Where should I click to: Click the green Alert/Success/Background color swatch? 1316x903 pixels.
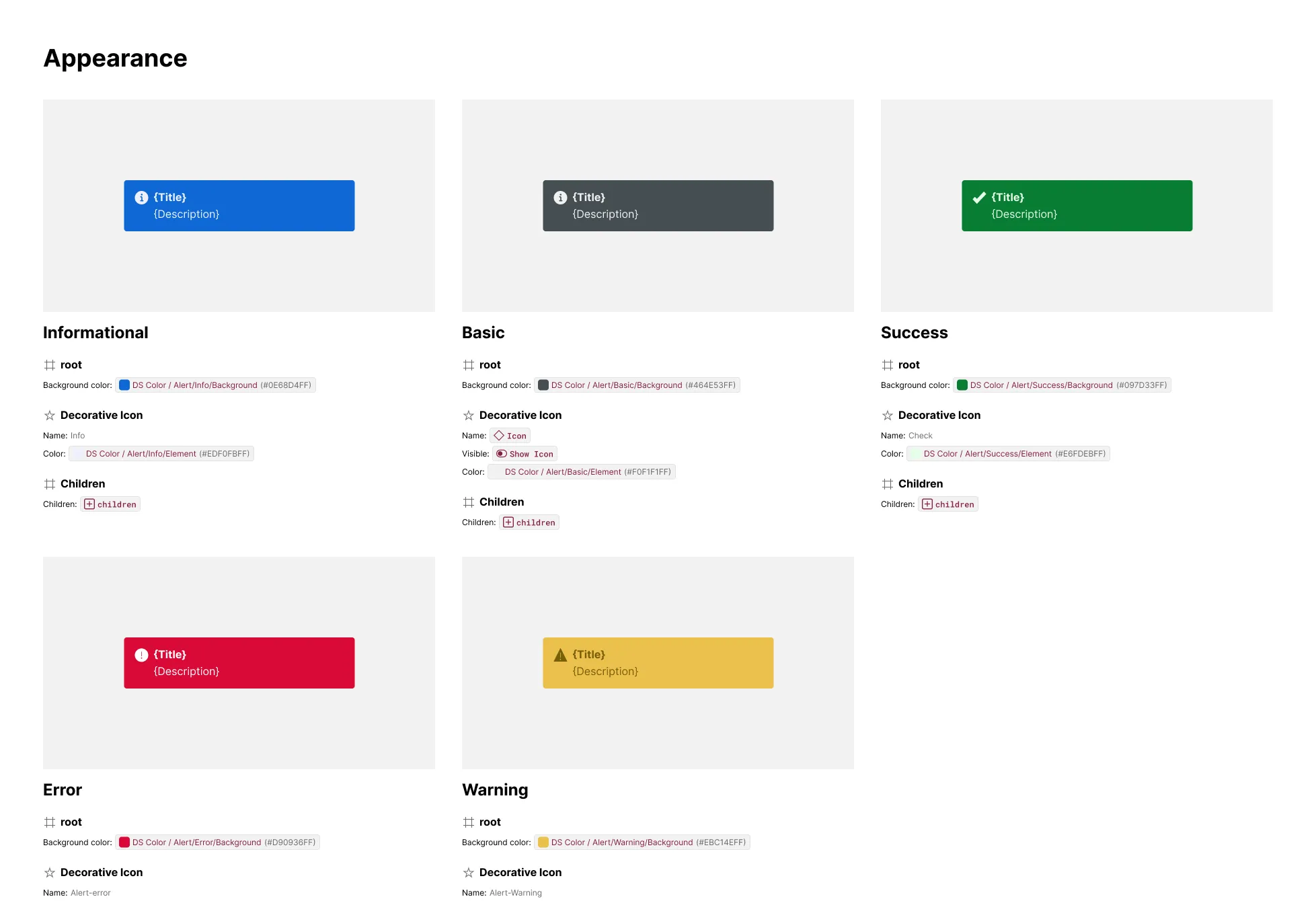coord(962,385)
